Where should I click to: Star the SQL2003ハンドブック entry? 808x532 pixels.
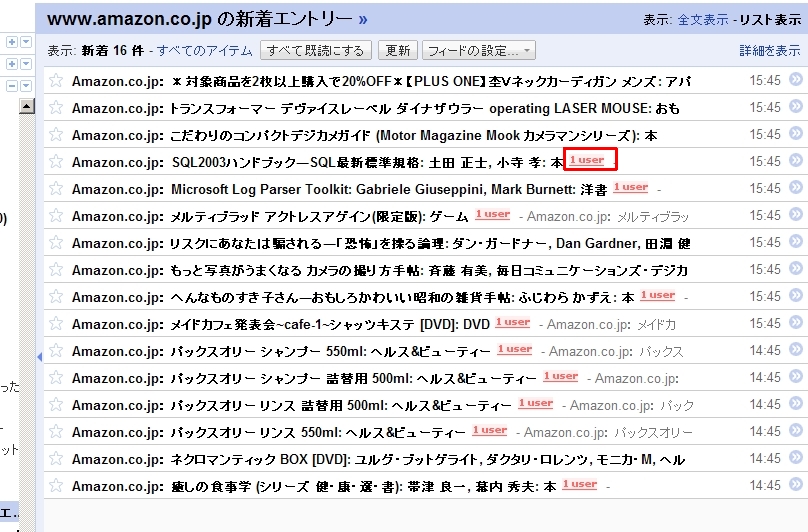pyautogui.click(x=56, y=161)
